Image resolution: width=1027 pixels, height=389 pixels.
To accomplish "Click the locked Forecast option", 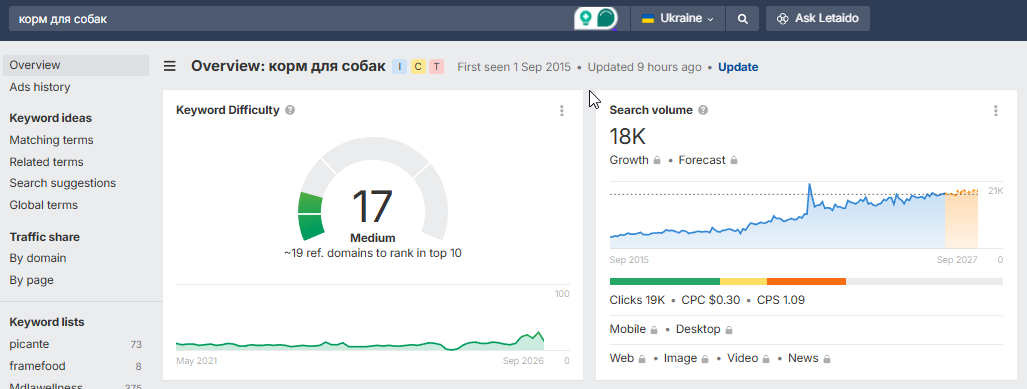I will click(x=708, y=160).
